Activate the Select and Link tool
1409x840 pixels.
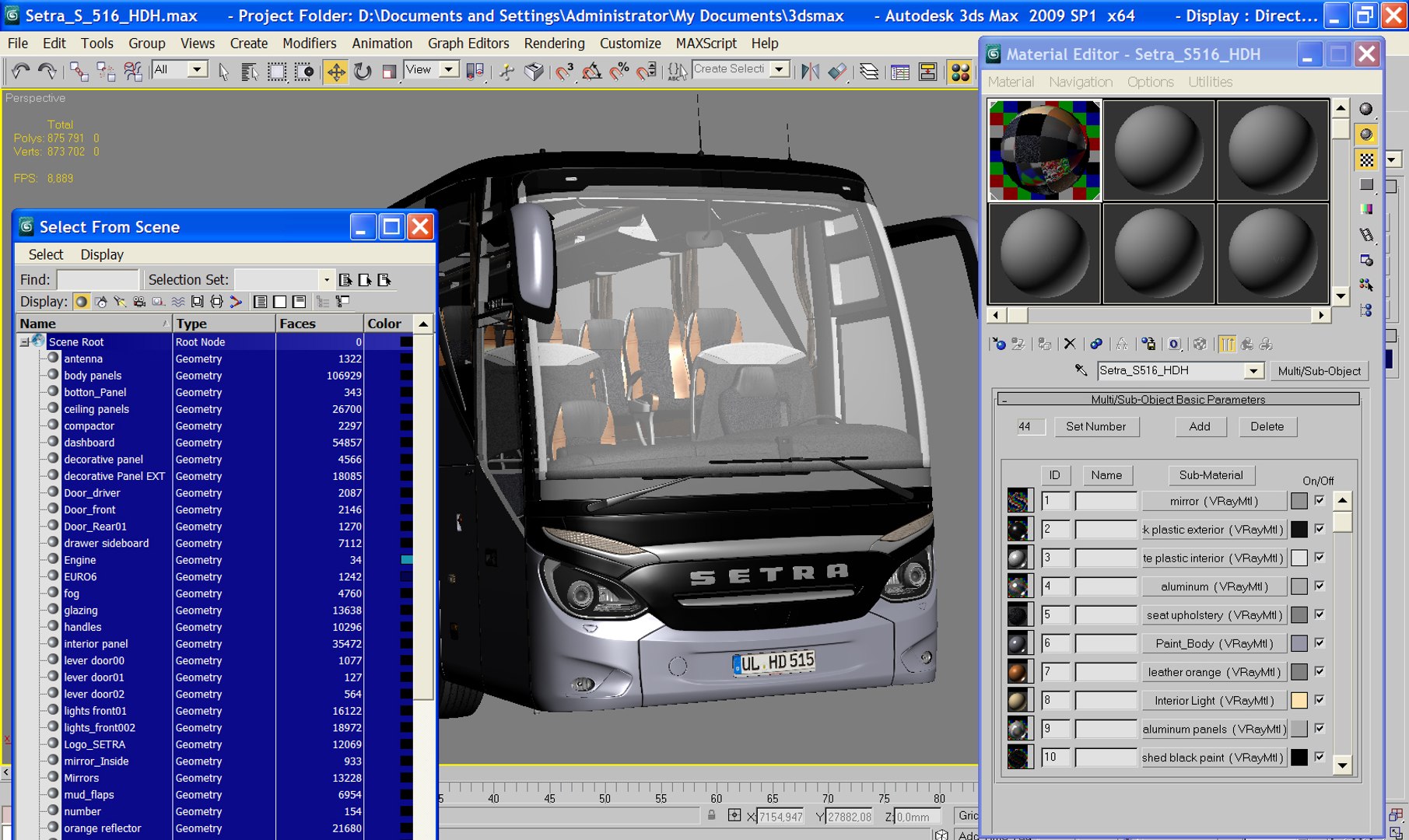[x=79, y=72]
